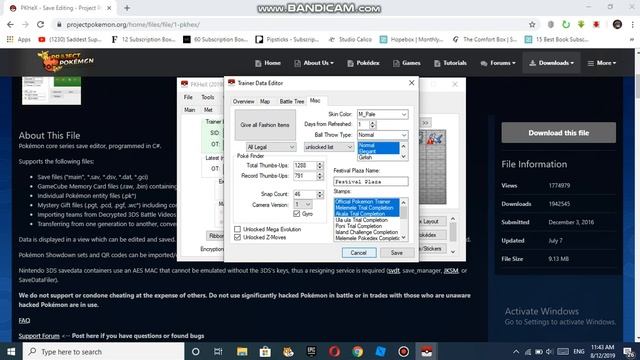Switch to Chrome in the taskbar
This screenshot has width=640, height=360.
[x=358, y=351]
